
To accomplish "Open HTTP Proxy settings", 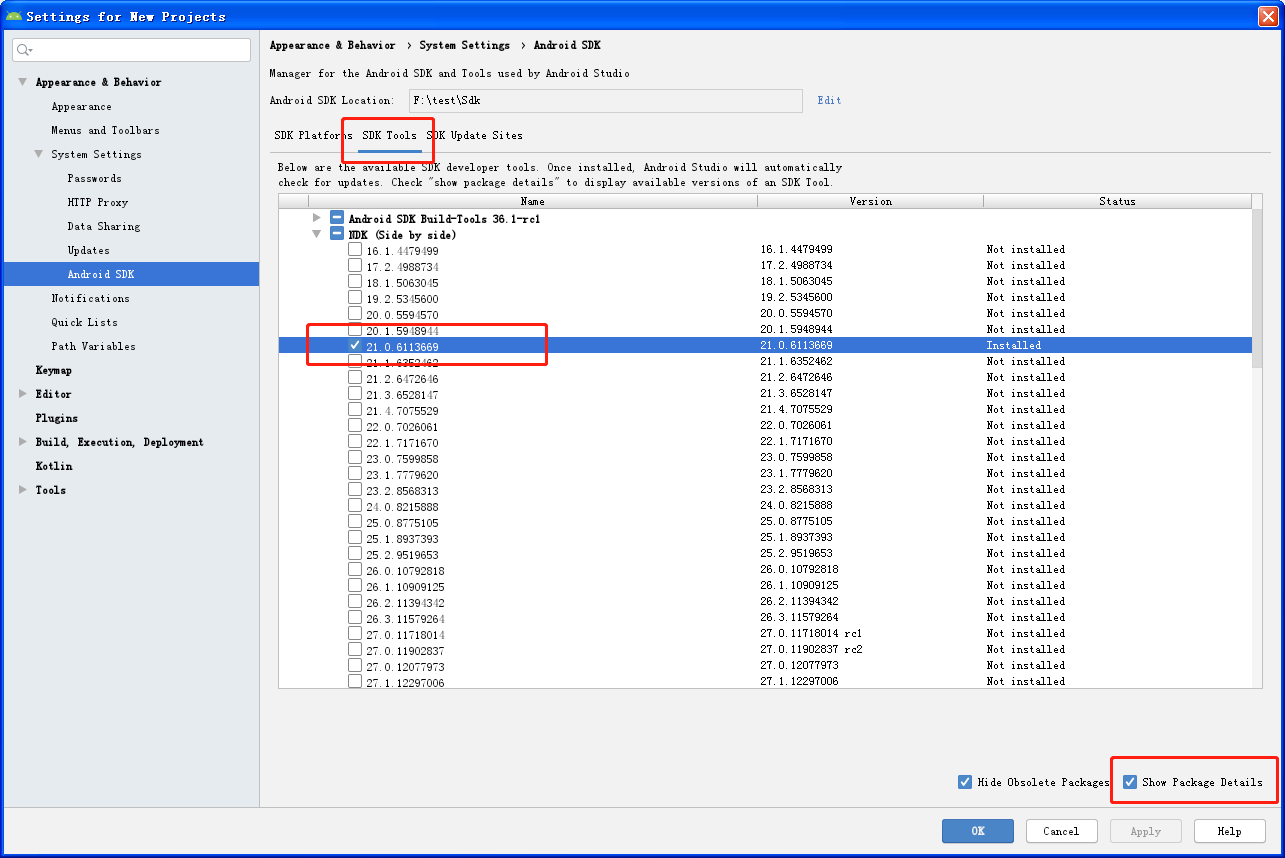I will (x=98, y=202).
